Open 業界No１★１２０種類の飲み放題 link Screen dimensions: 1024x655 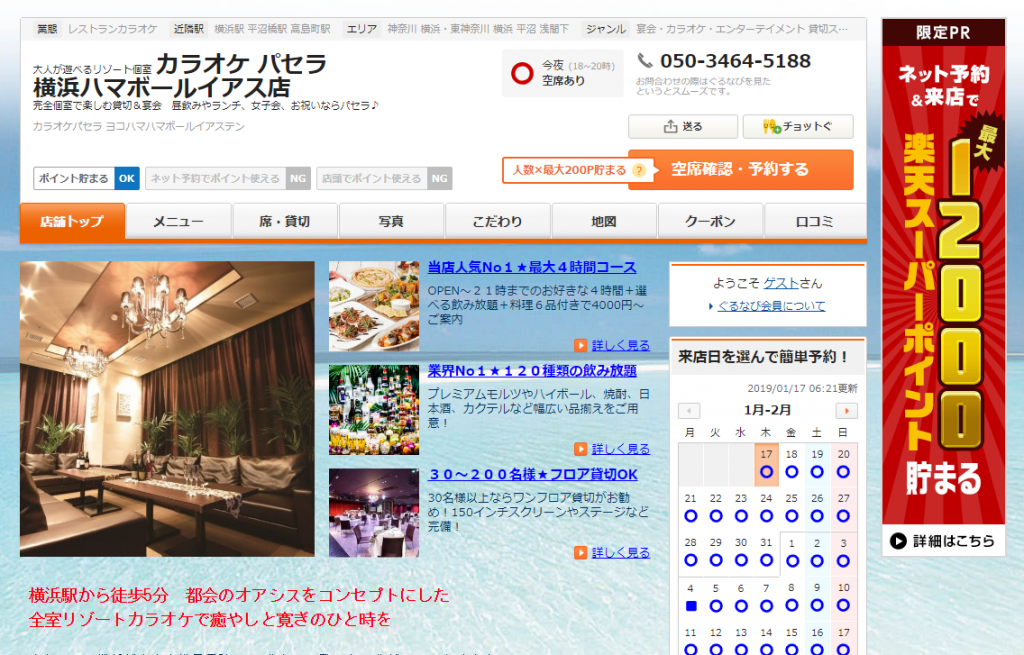click(531, 371)
